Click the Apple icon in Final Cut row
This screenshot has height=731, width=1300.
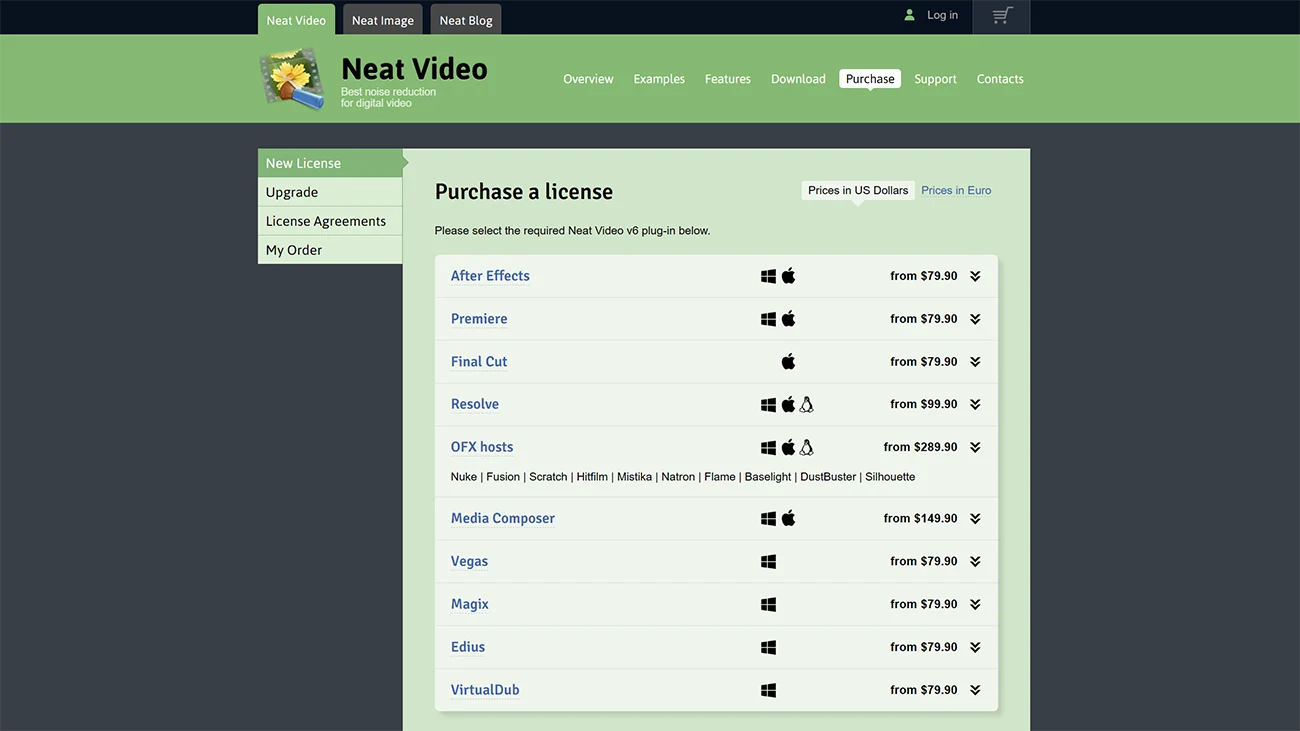pyautogui.click(x=788, y=361)
